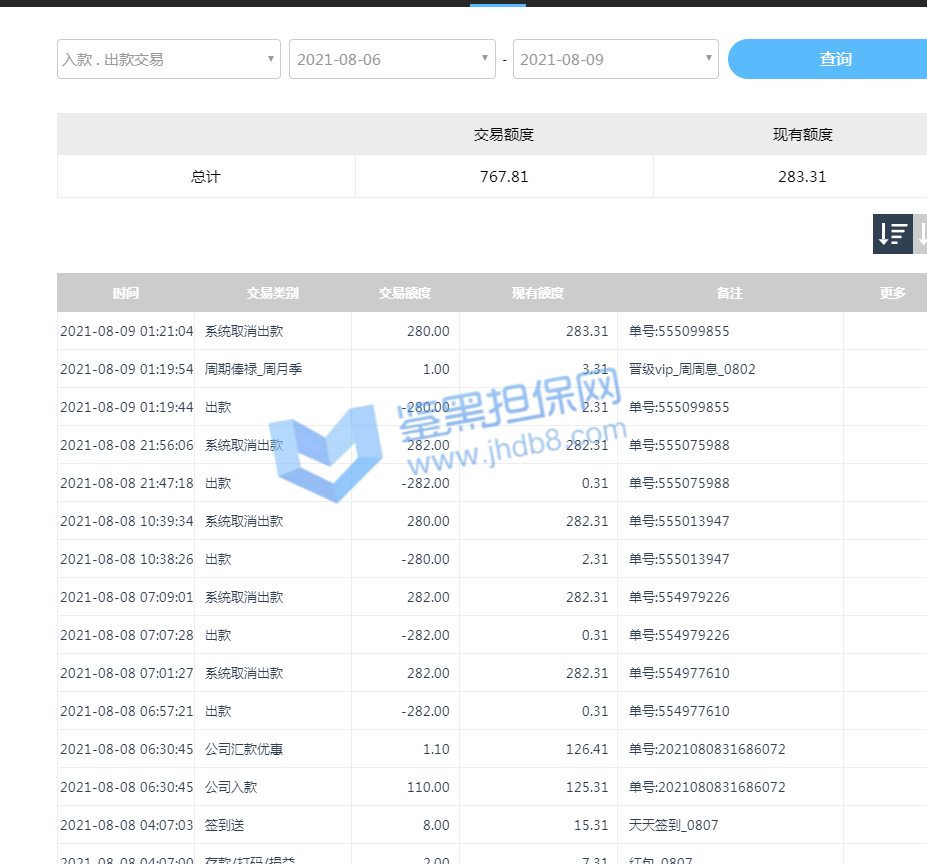Click order number 单号:555075988 in the 系统取消出款 row

679,445
